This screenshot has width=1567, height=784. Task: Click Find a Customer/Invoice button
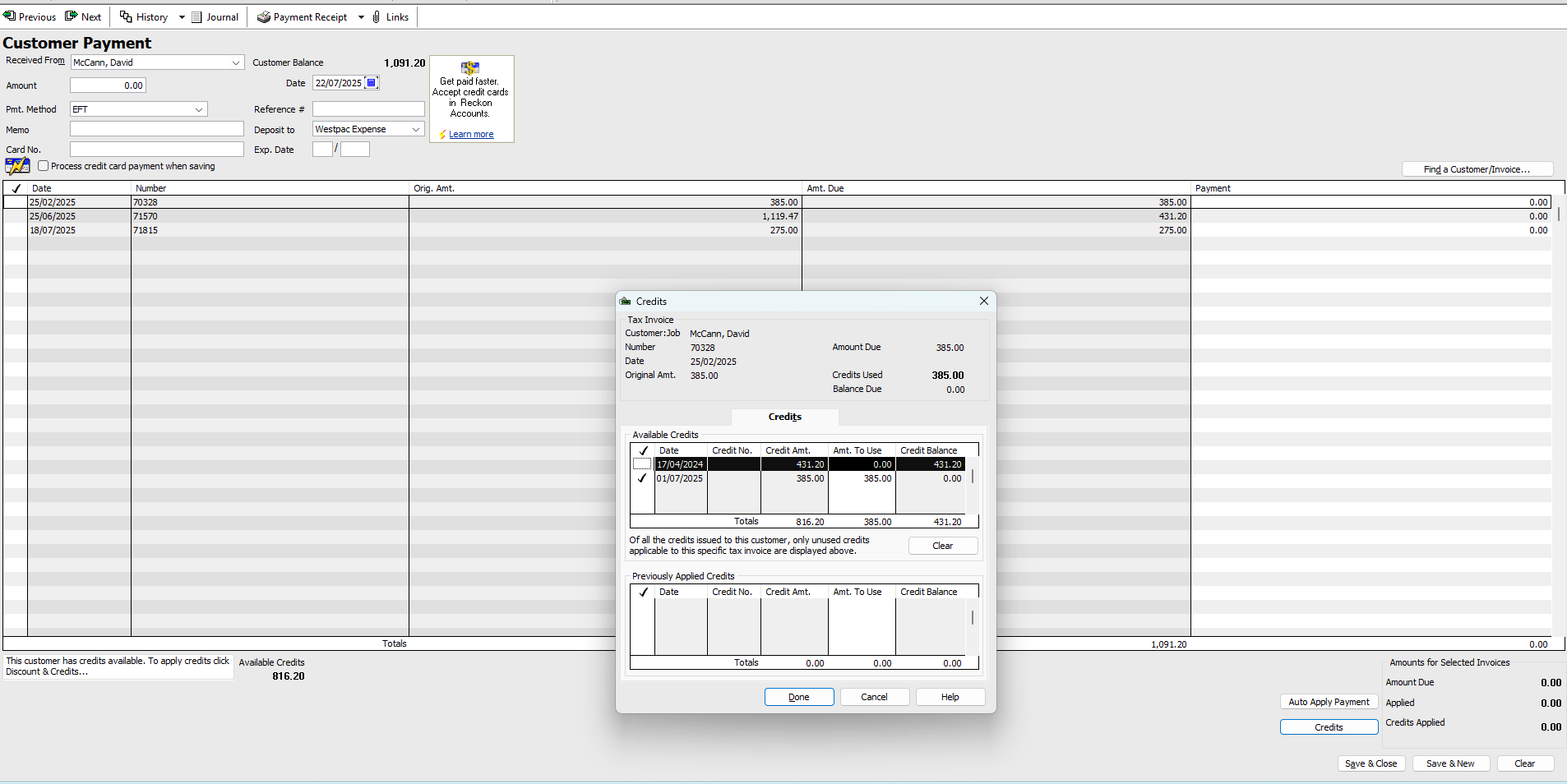click(1477, 169)
